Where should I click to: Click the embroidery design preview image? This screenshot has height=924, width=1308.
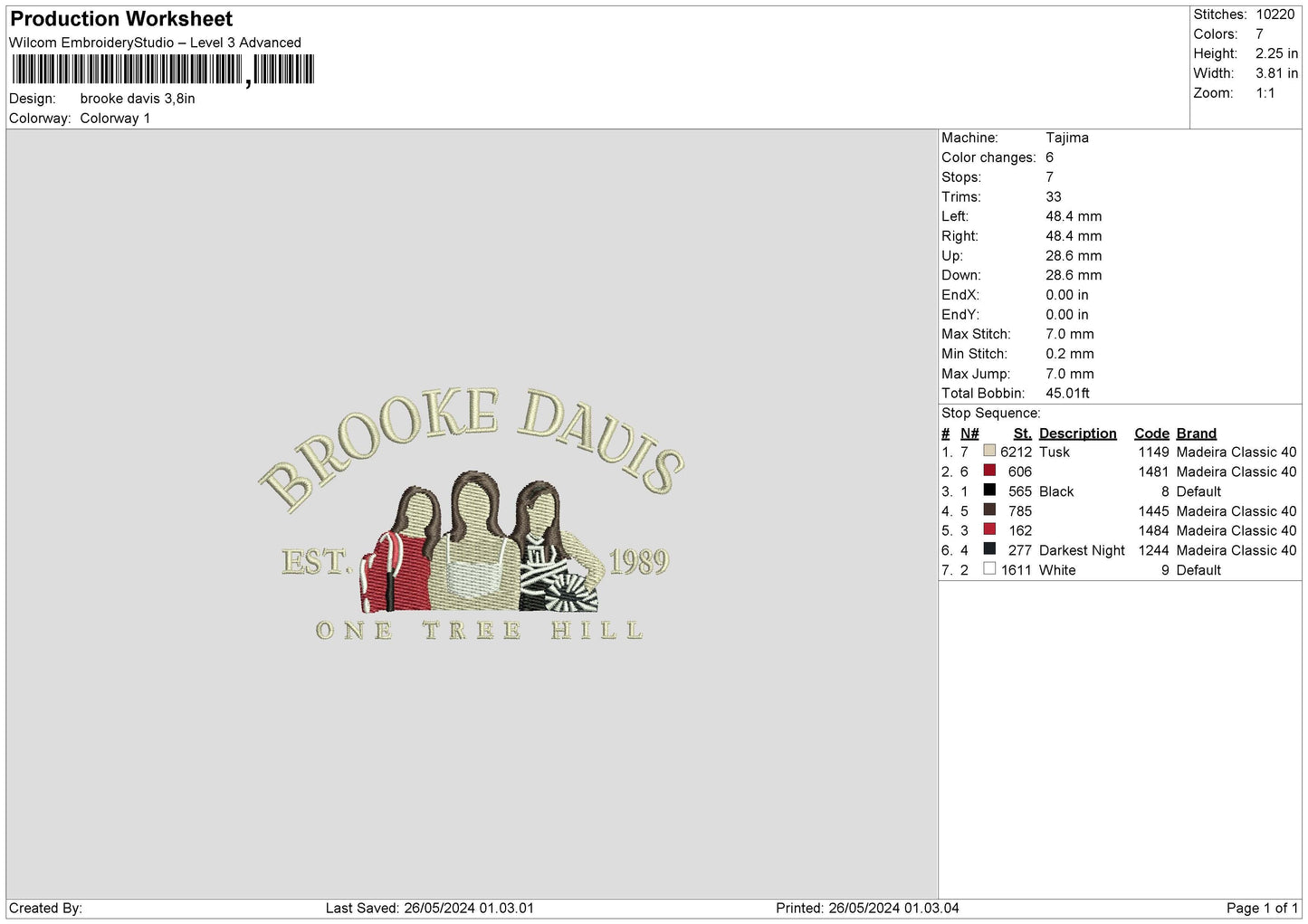click(x=472, y=514)
